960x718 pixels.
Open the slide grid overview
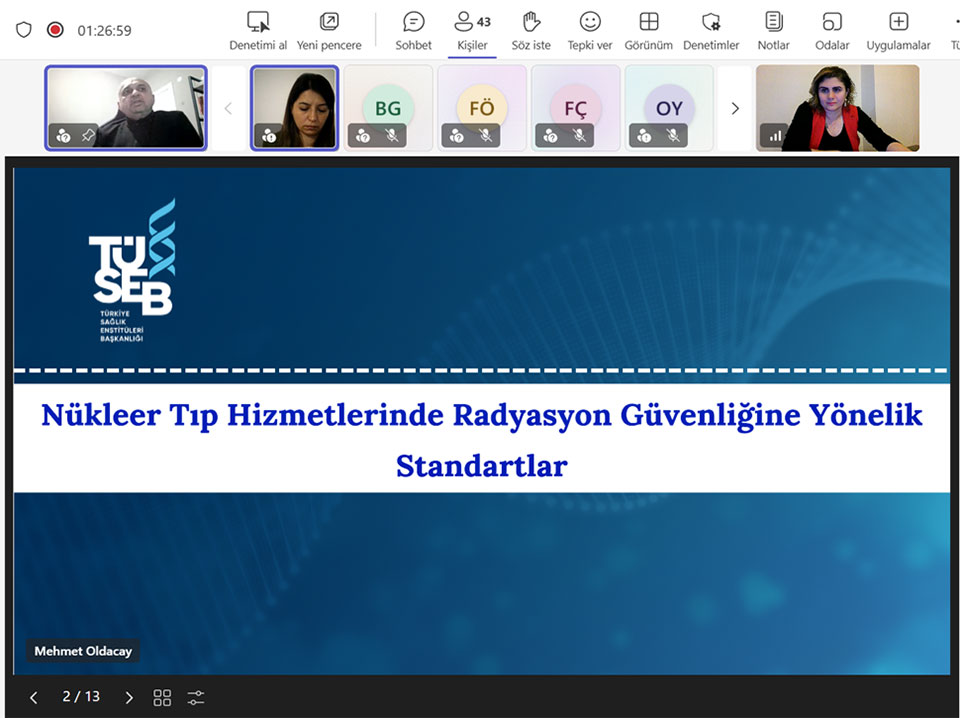[x=162, y=697]
